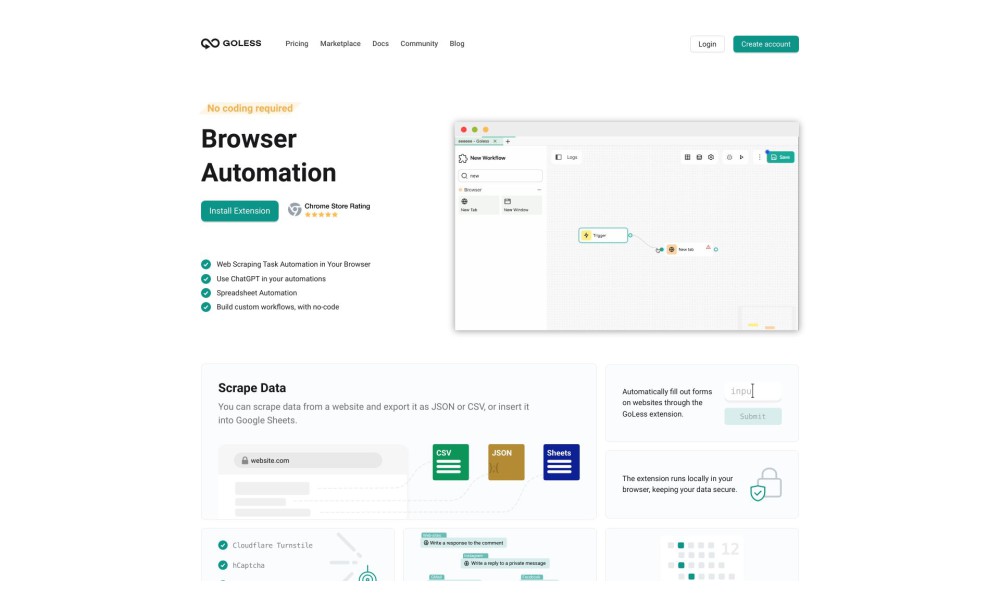
Task: Click the New Workflow puzzle icon in preview
Action: pos(463,158)
